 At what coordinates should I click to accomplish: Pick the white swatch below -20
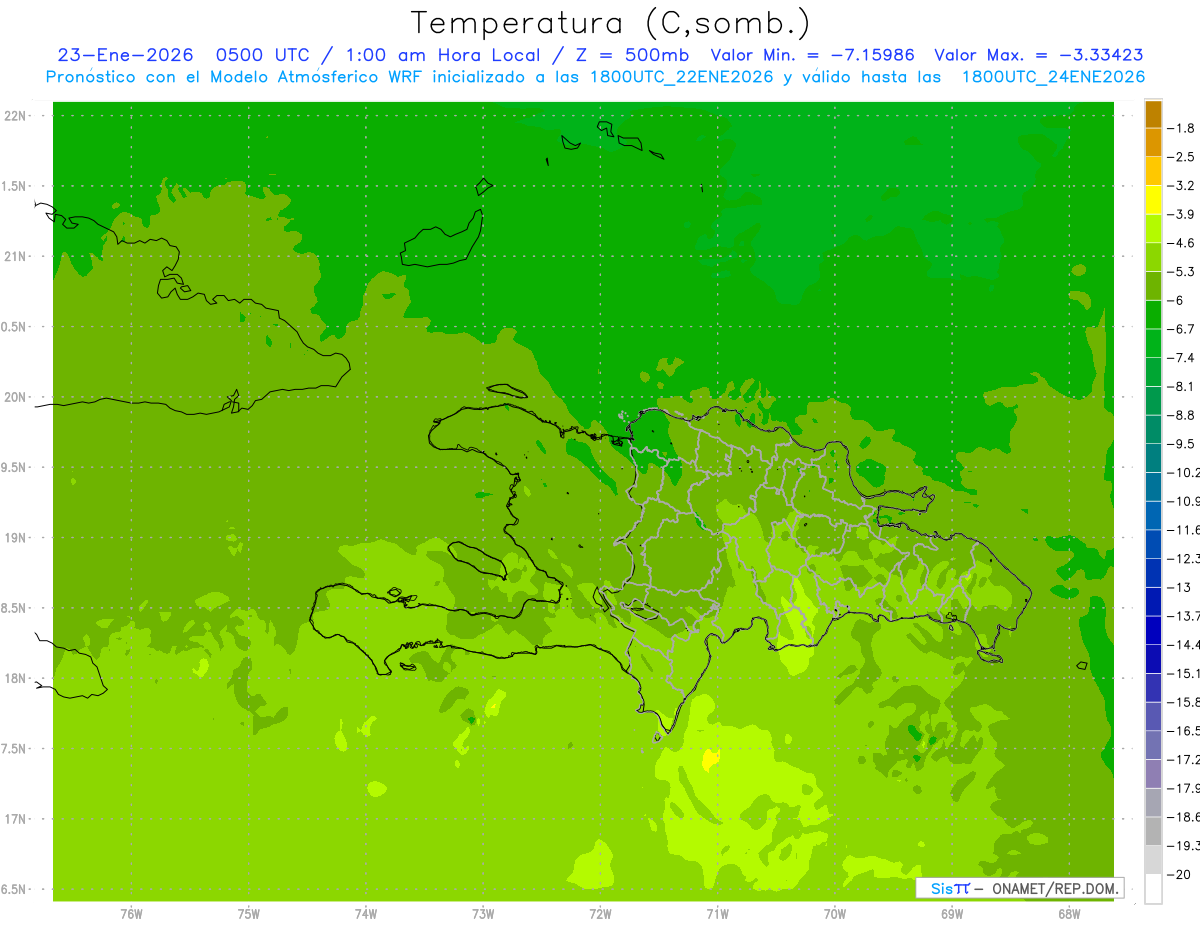[x=1153, y=889]
